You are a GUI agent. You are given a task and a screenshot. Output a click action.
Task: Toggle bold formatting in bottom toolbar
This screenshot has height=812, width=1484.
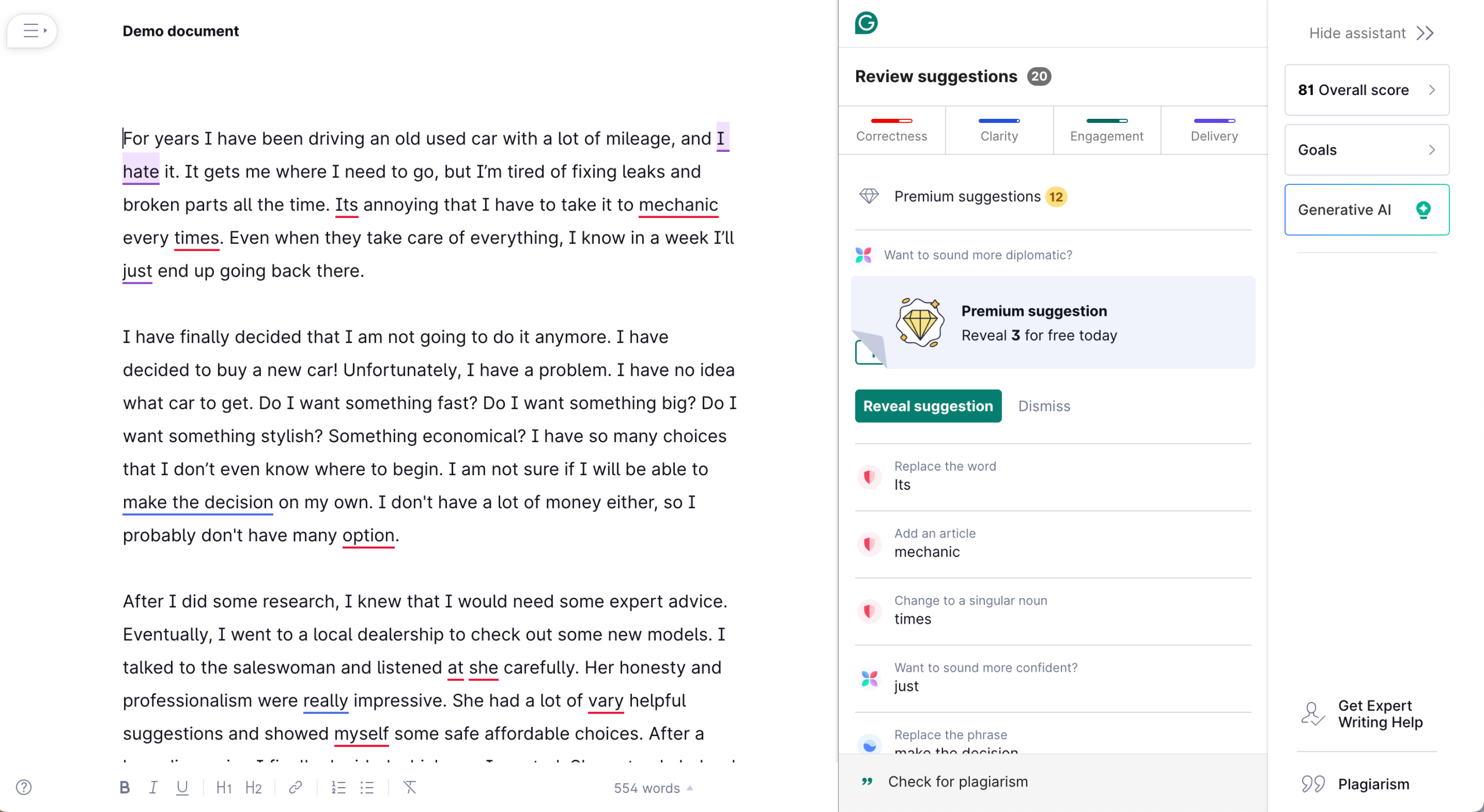tap(125, 787)
